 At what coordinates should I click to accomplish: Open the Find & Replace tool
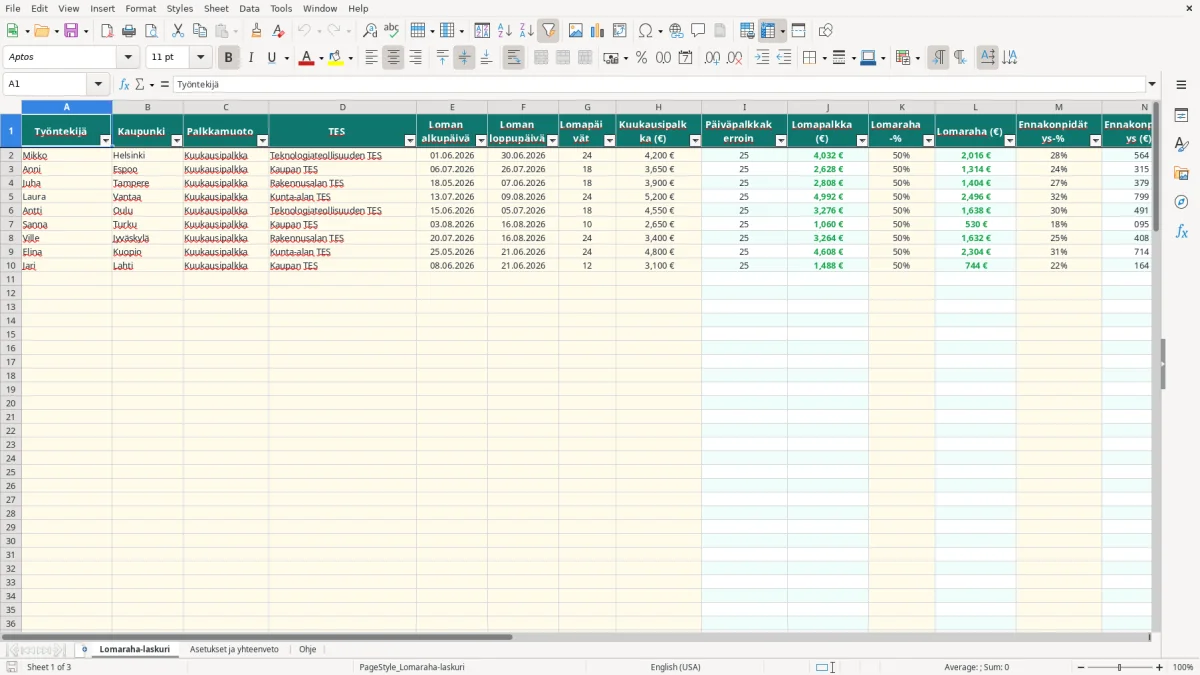[x=369, y=31]
